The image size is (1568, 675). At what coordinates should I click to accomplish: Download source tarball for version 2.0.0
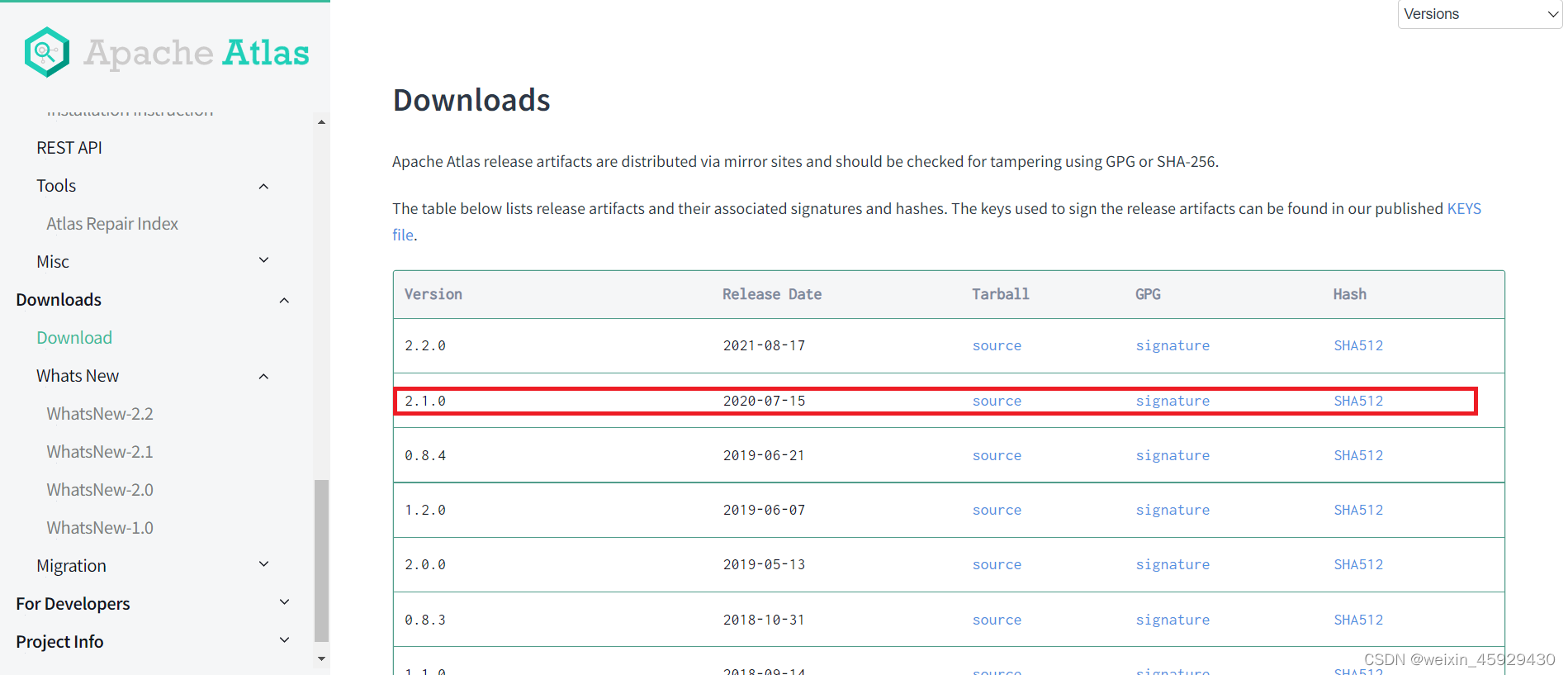click(997, 564)
